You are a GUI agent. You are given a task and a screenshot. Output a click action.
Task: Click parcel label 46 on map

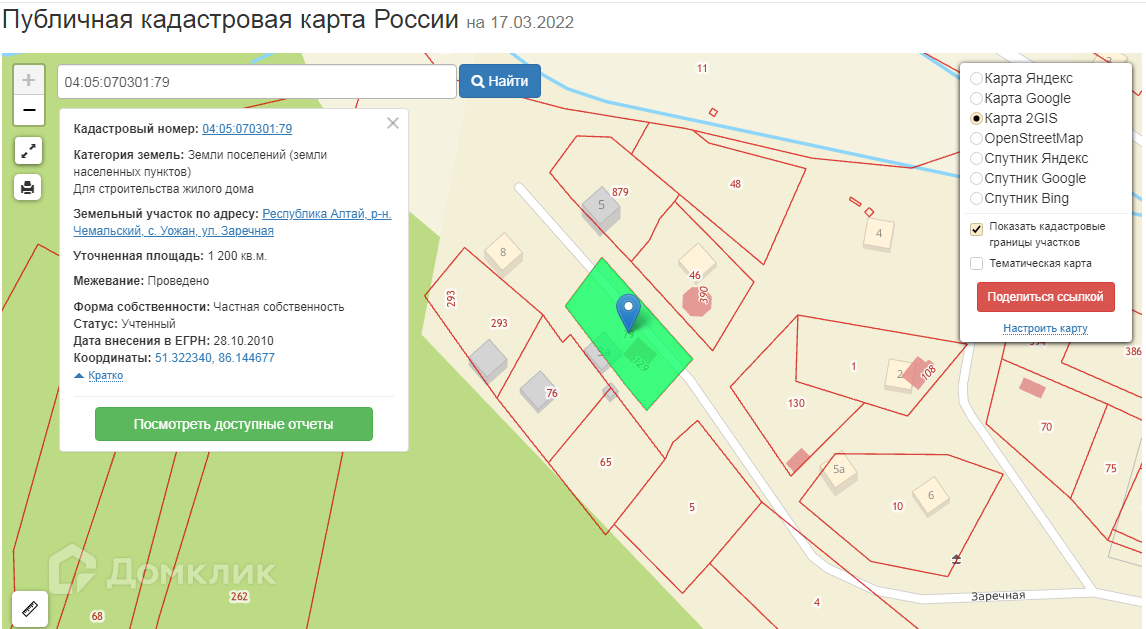click(x=694, y=275)
